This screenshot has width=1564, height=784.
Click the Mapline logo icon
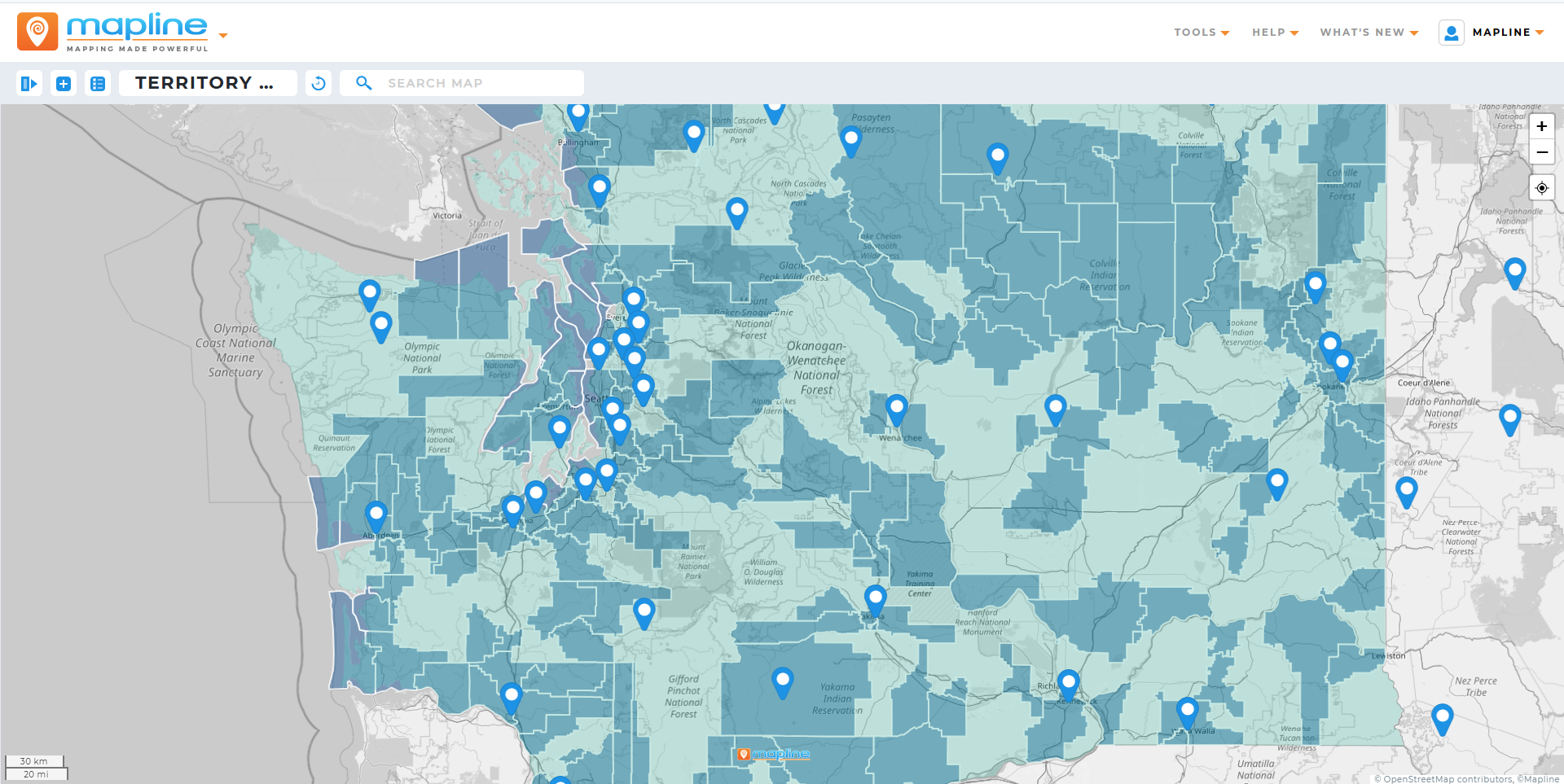[37, 32]
